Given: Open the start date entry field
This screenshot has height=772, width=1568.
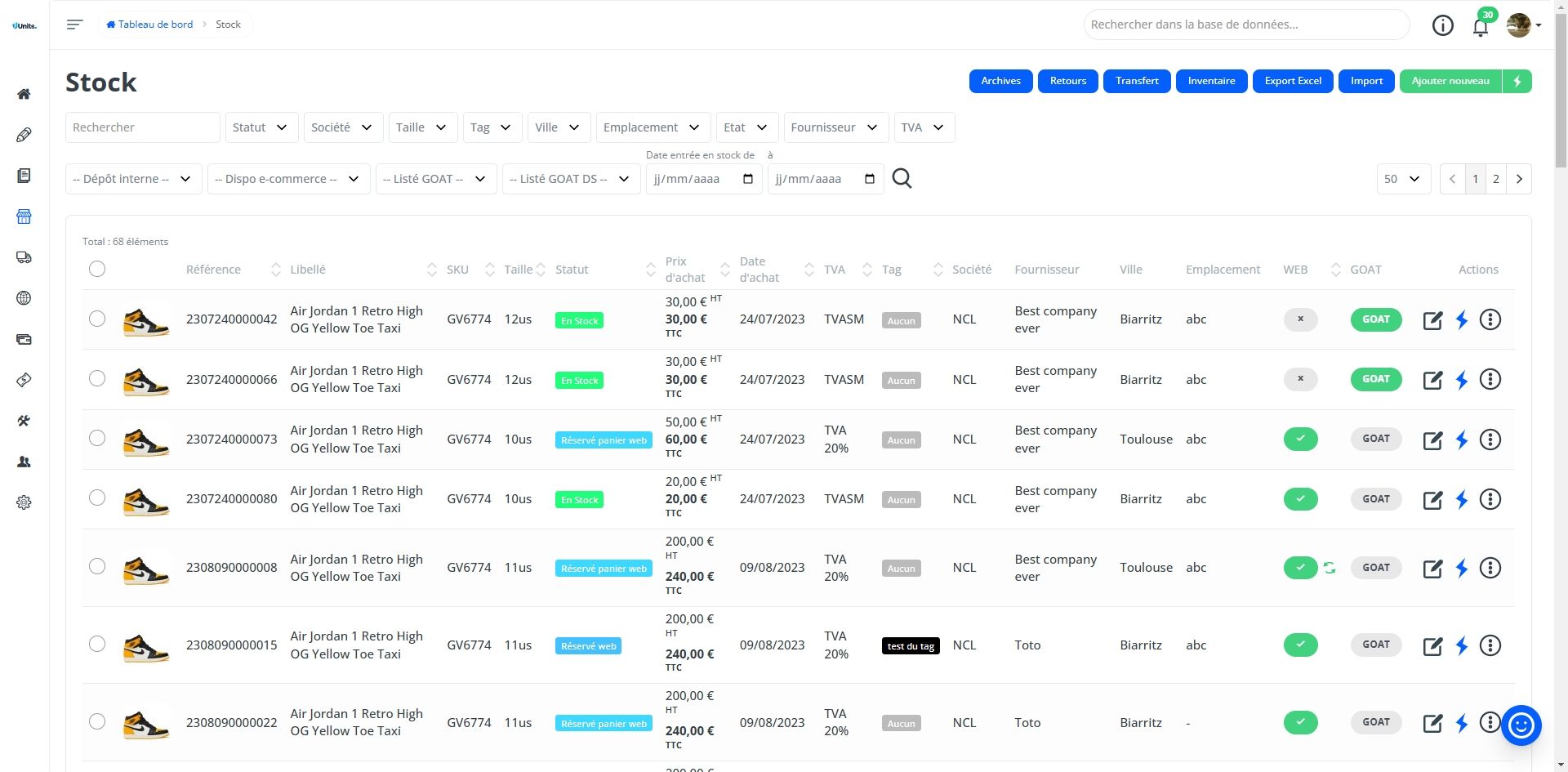Looking at the screenshot, I should [704, 179].
